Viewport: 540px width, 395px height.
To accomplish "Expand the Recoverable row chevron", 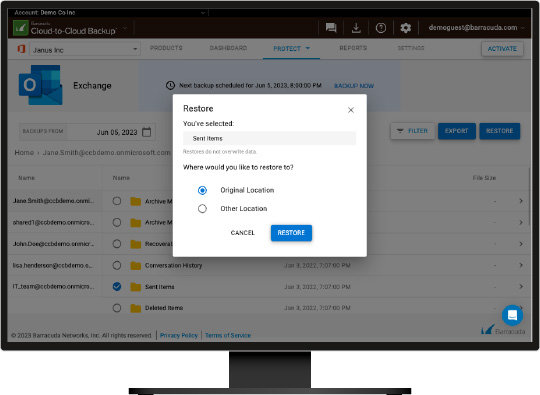I will point(521,244).
